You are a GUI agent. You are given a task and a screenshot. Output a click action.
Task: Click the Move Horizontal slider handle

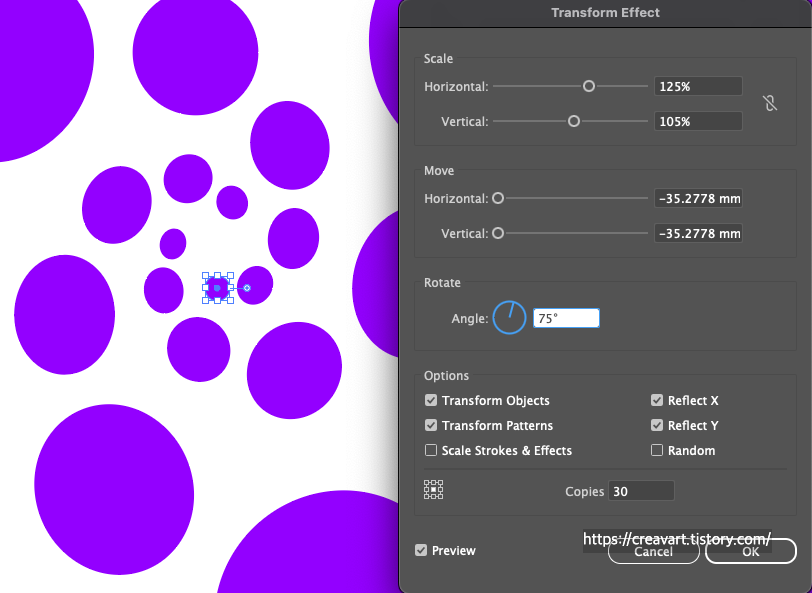point(498,198)
